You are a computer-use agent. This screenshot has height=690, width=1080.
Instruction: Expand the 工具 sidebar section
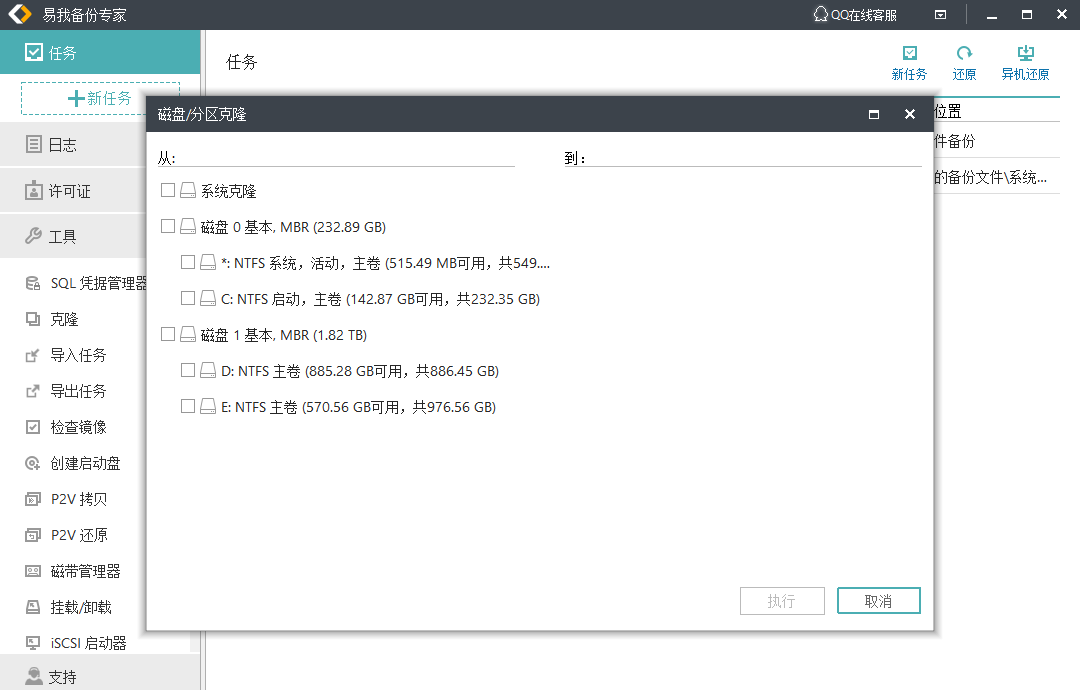62,237
